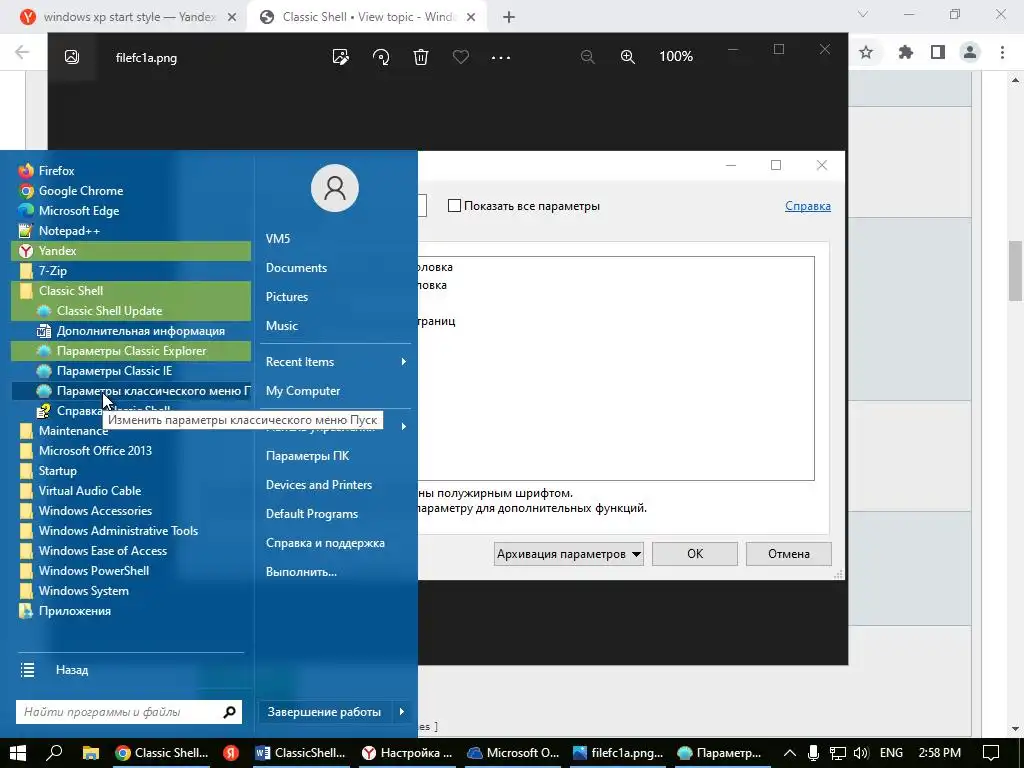Open Pictures from the start menu
The width and height of the screenshot is (1024, 768).
click(x=287, y=296)
